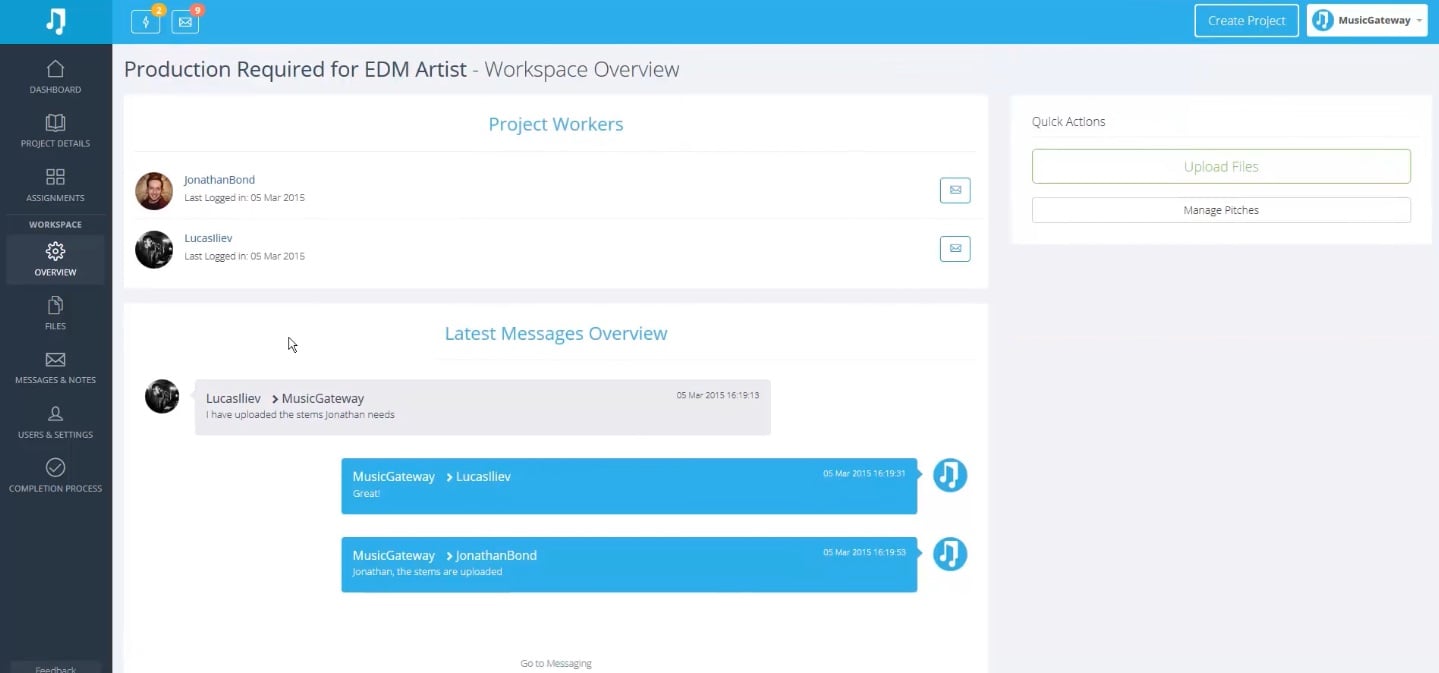This screenshot has height=673, width=1439.
Task: Click timestamp '05 Mar 2015 16:19:13'
Action: tap(718, 395)
